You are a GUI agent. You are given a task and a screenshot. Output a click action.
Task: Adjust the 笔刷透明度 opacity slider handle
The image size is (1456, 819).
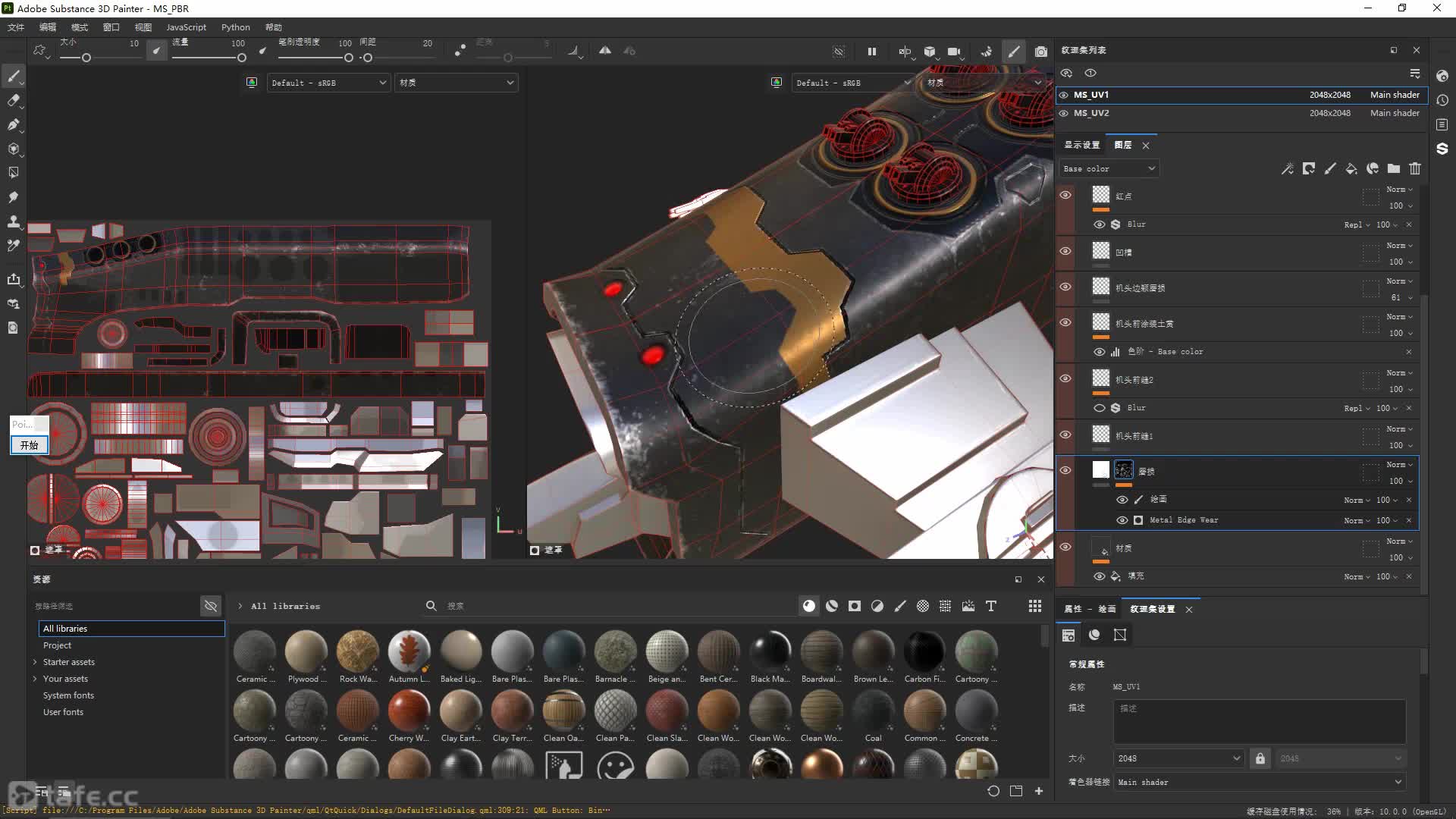click(x=348, y=58)
